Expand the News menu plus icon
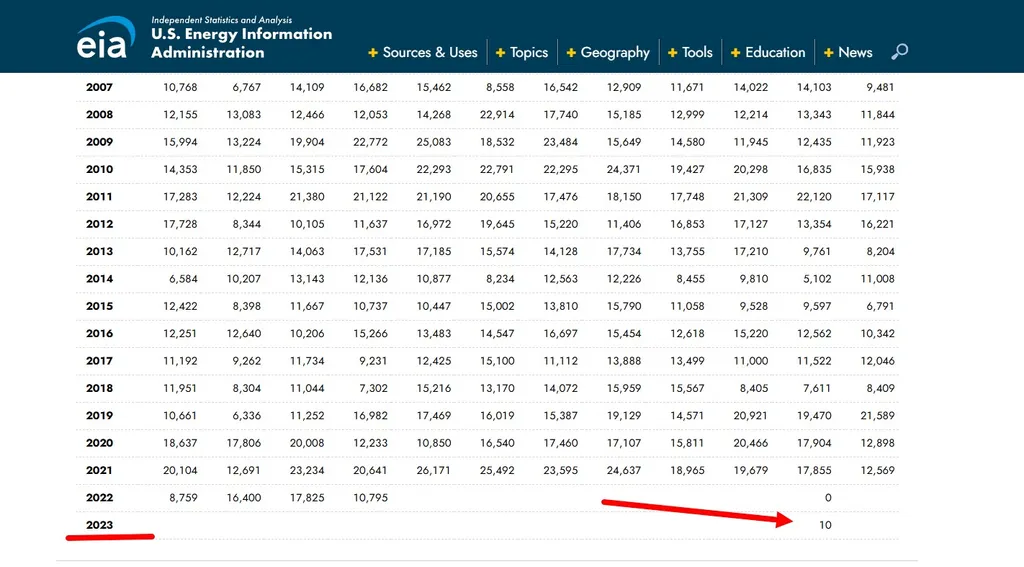Image resolution: width=1024 pixels, height=567 pixels. point(829,53)
